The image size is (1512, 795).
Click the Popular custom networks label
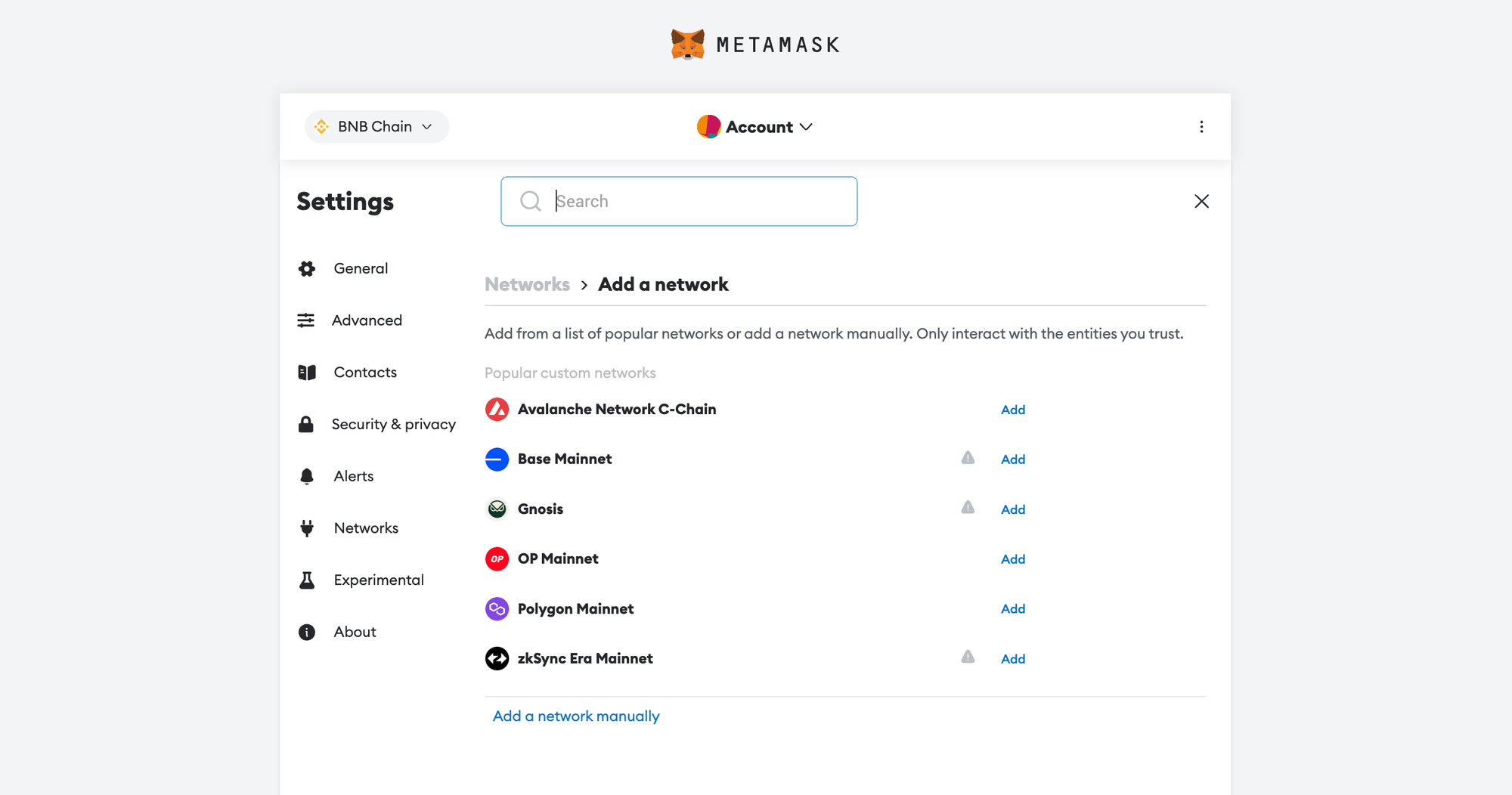[x=570, y=373]
